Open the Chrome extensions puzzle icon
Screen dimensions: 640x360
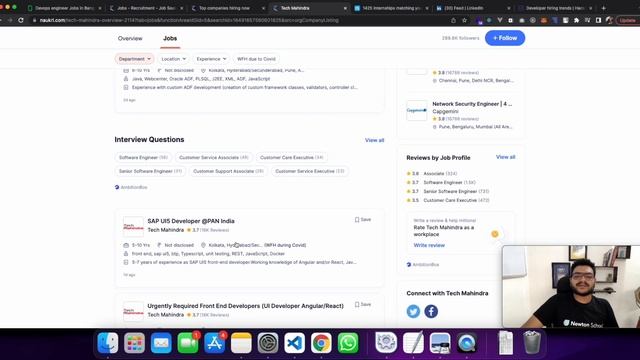click(576, 20)
